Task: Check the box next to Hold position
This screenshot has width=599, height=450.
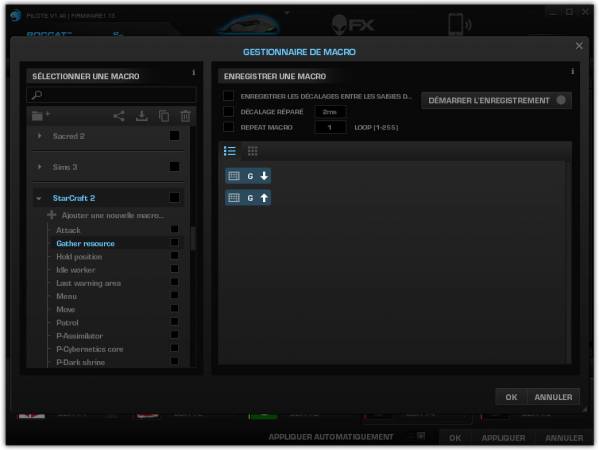Action: pos(175,256)
